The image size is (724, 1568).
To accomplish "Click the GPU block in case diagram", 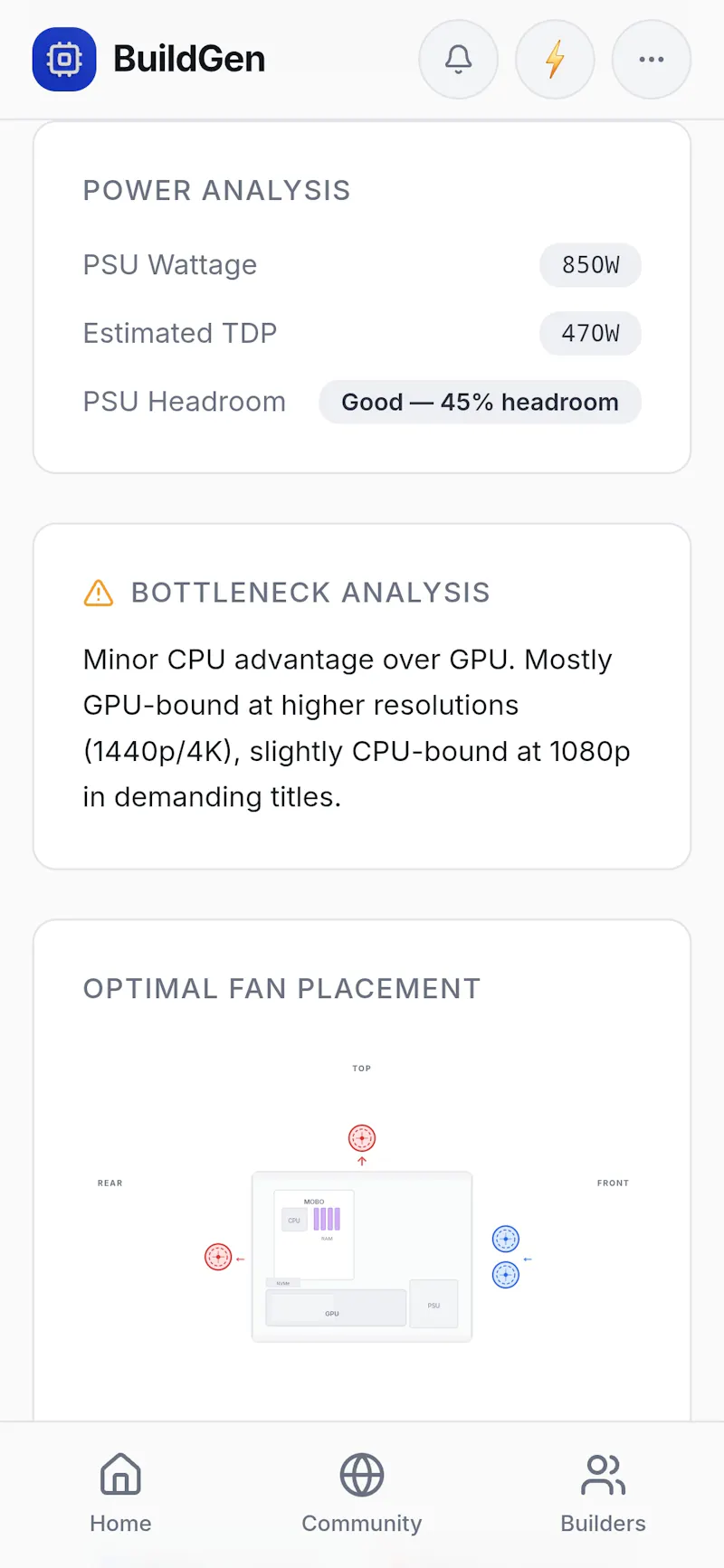I will pyautogui.click(x=336, y=1307).
